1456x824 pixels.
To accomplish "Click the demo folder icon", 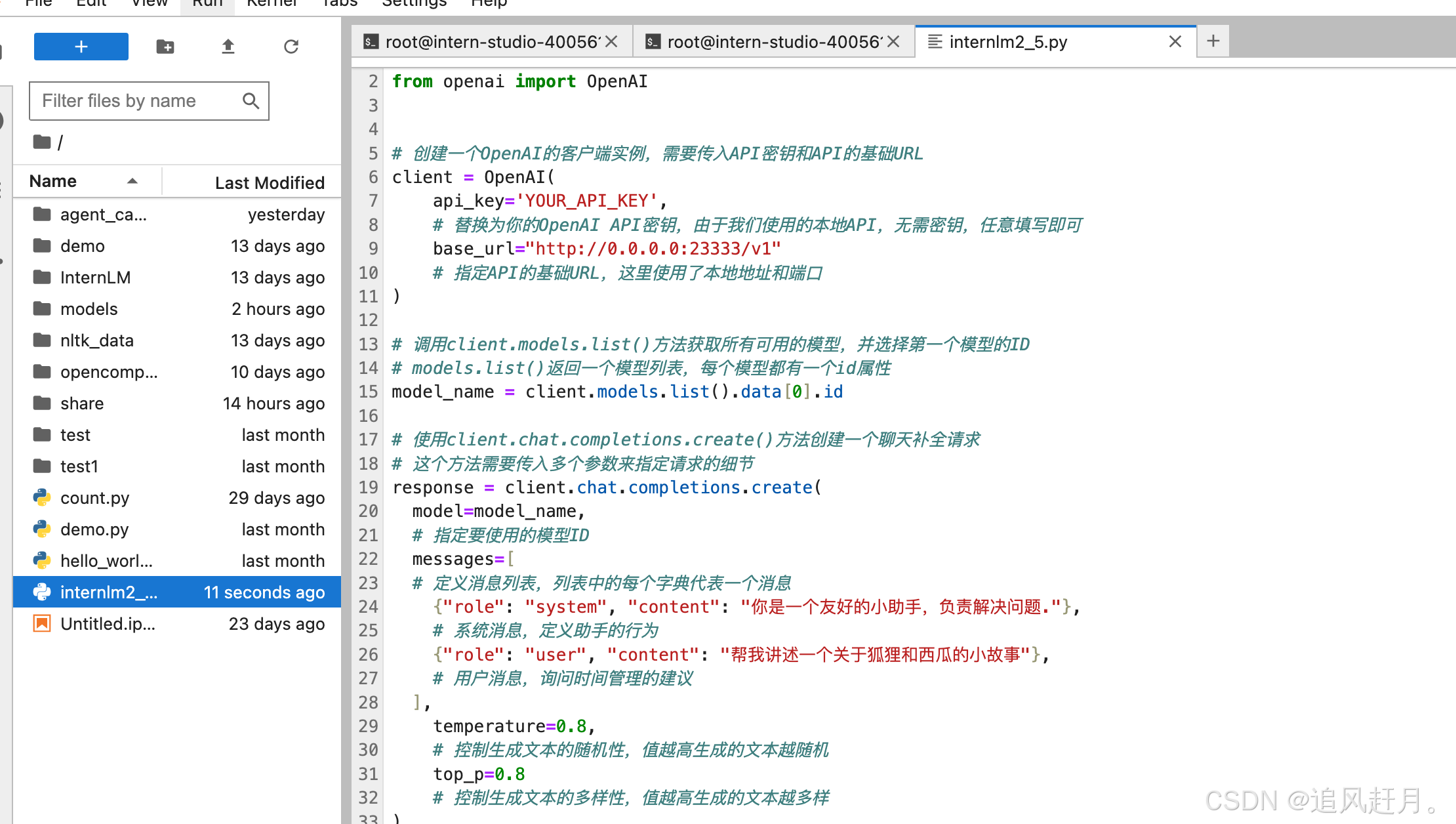I will pos(42,245).
